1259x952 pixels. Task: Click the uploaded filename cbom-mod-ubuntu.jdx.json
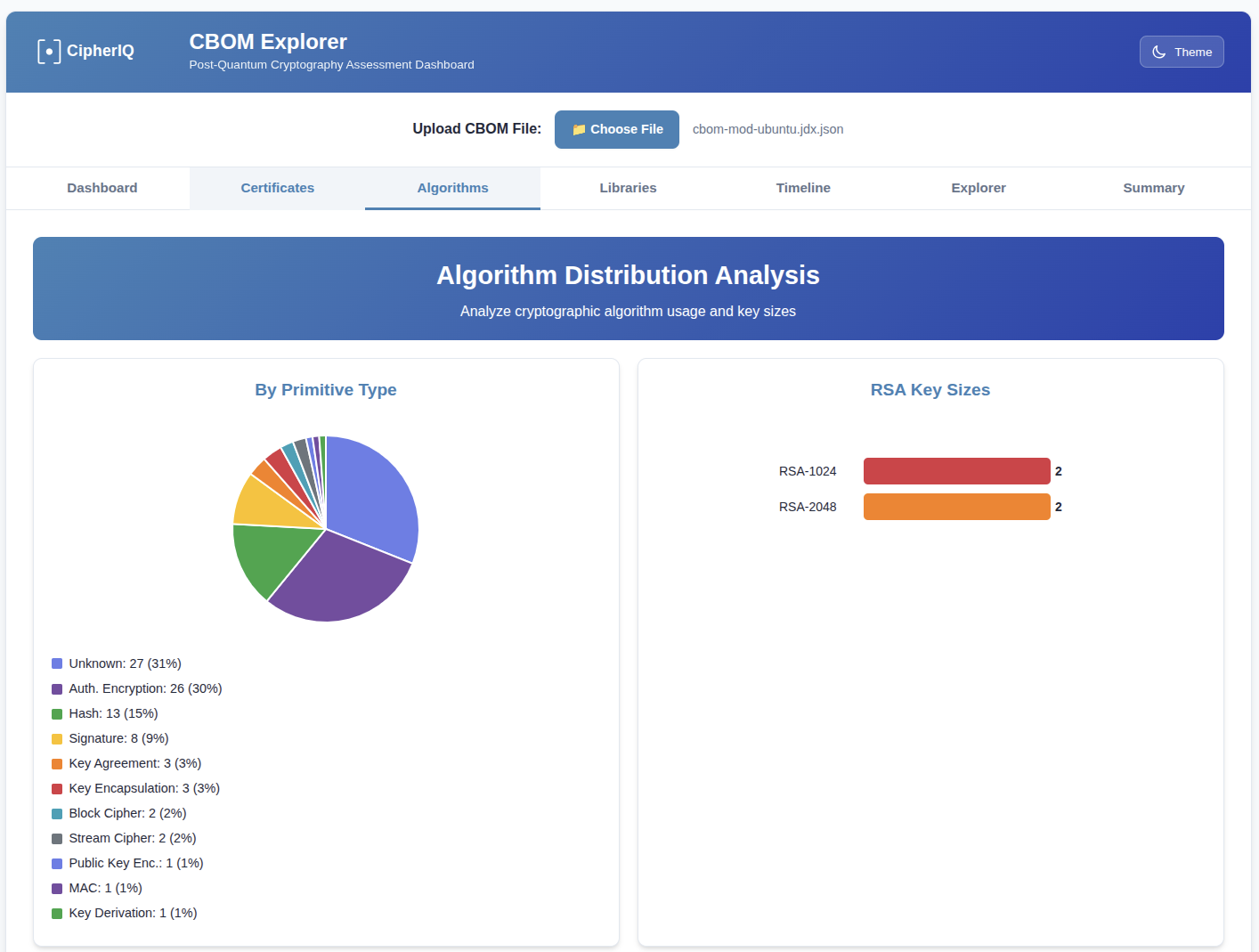click(768, 129)
